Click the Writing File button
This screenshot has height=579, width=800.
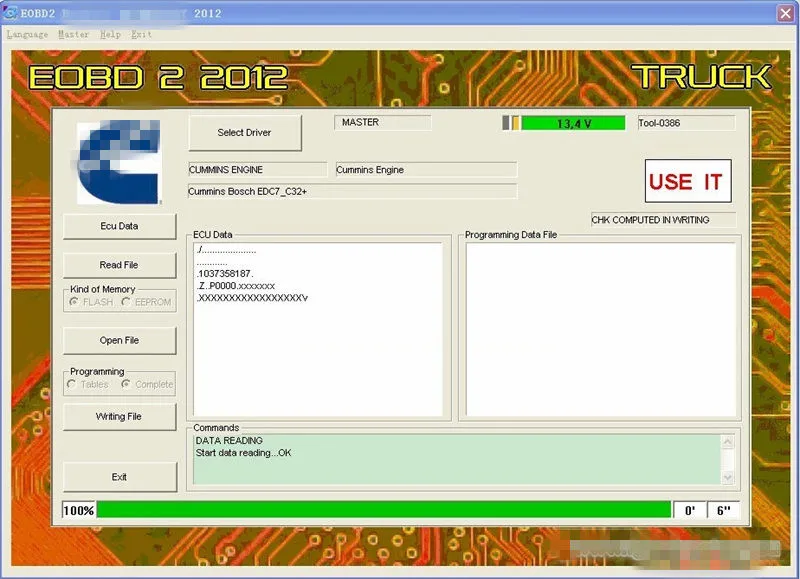tap(119, 417)
